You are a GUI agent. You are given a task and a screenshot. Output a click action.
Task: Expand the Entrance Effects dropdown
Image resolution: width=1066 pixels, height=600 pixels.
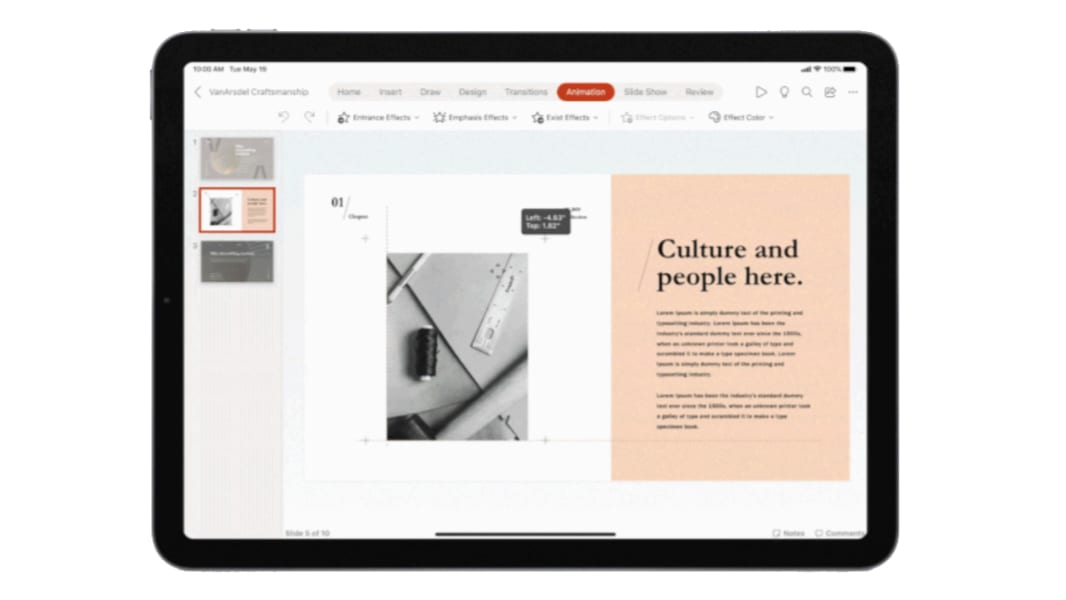(379, 118)
